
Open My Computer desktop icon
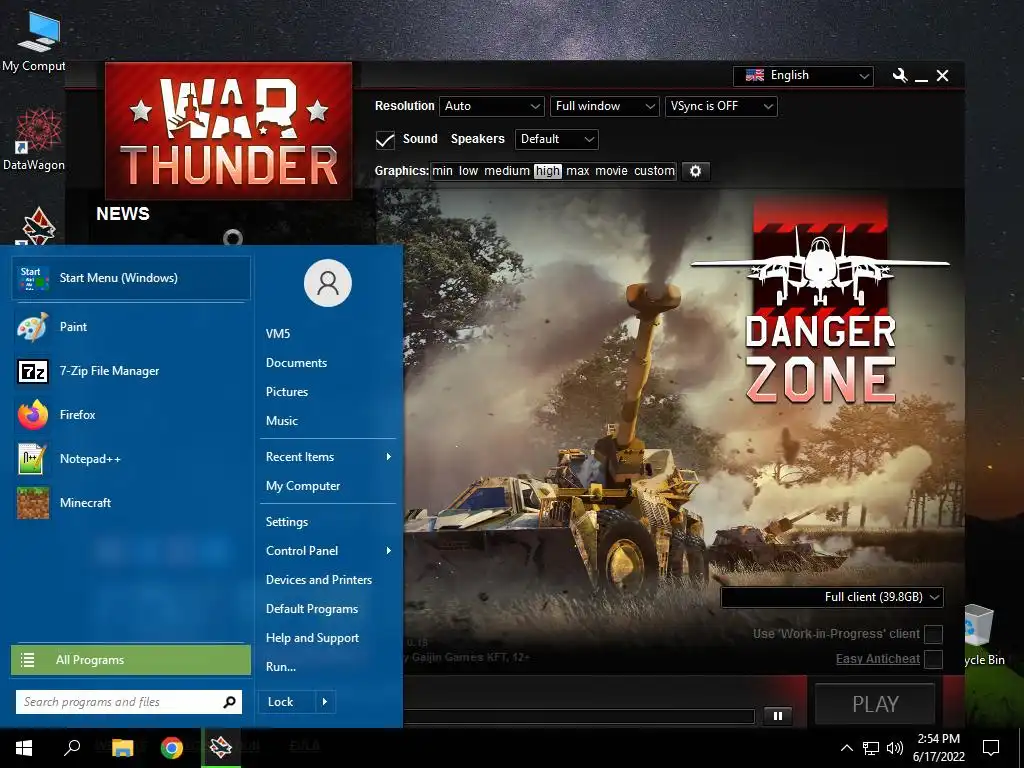point(34,42)
